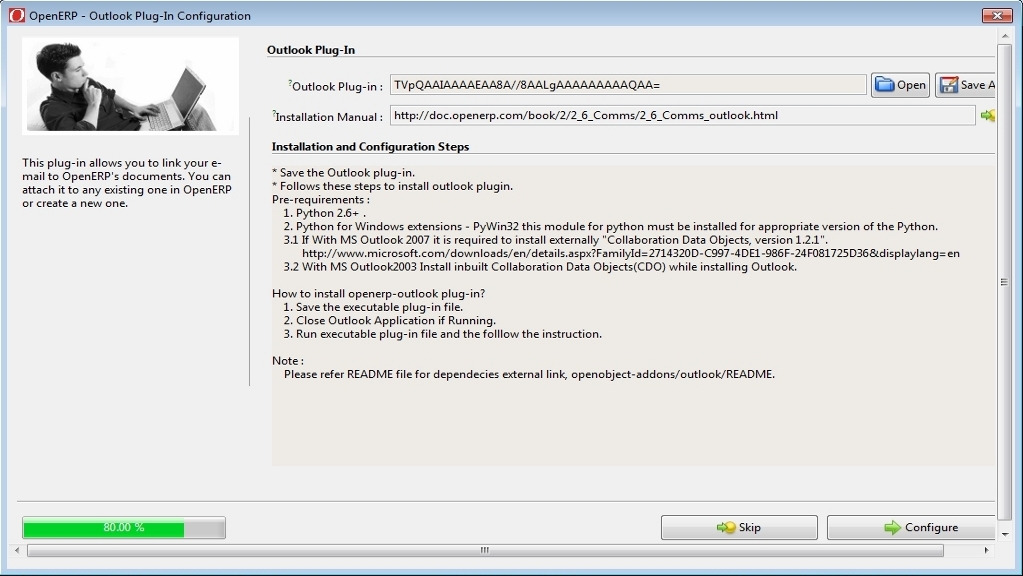This screenshot has height=576, width=1023.
Task: Click the OpenERP logo in the title bar
Action: [x=17, y=16]
